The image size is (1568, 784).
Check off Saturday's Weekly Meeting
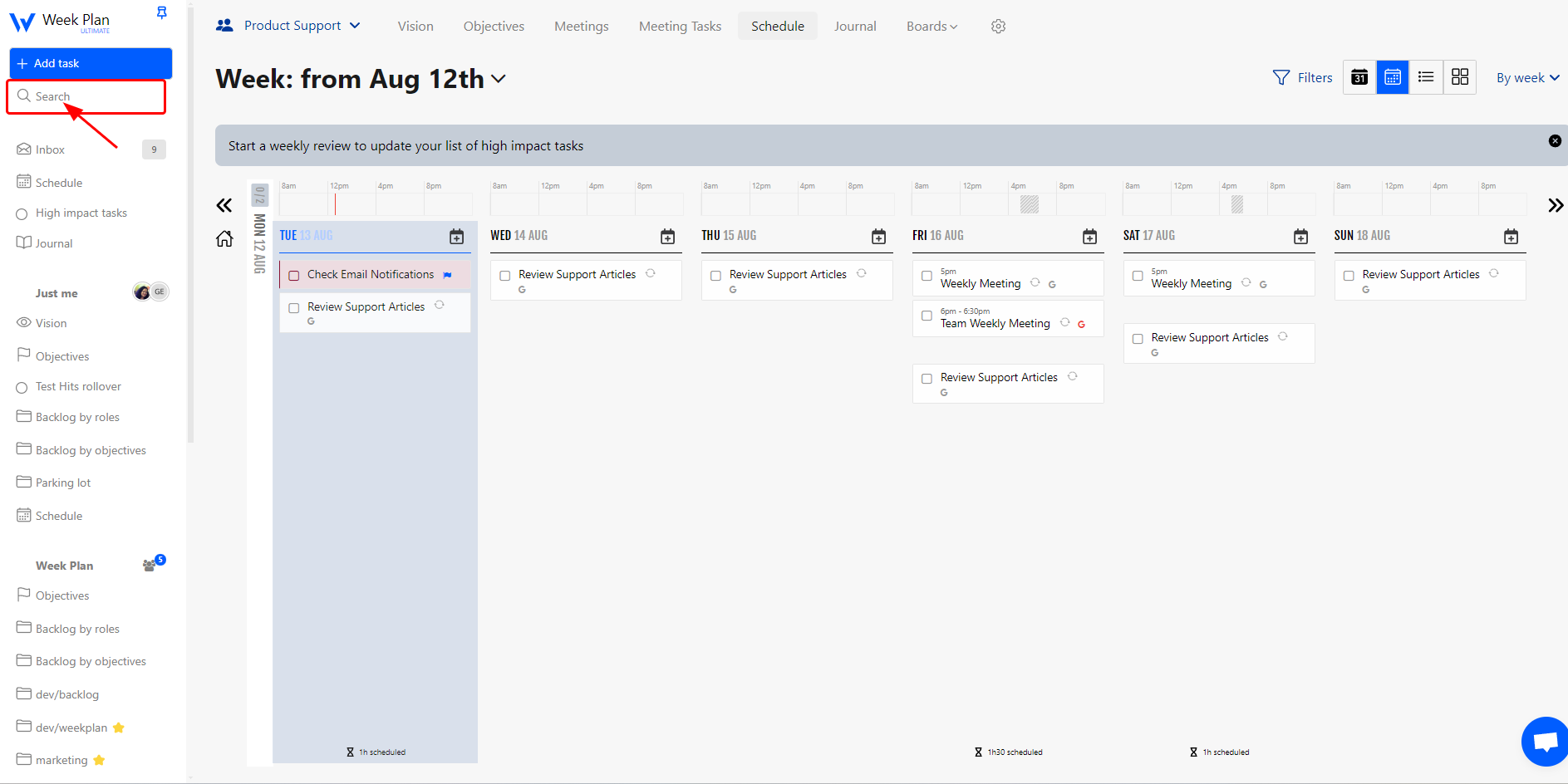(x=1138, y=276)
